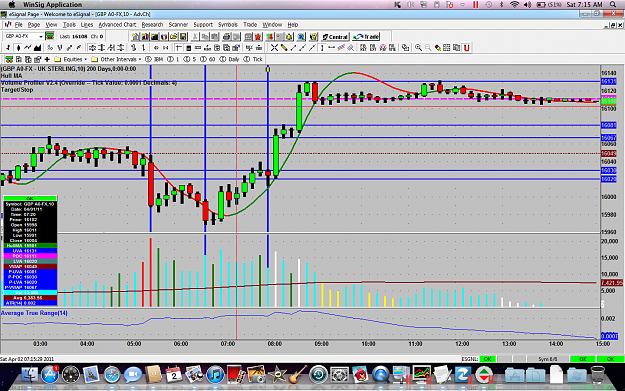The width and height of the screenshot is (625, 391).
Task: Click the cut scissors icon
Action: click(x=195, y=37)
